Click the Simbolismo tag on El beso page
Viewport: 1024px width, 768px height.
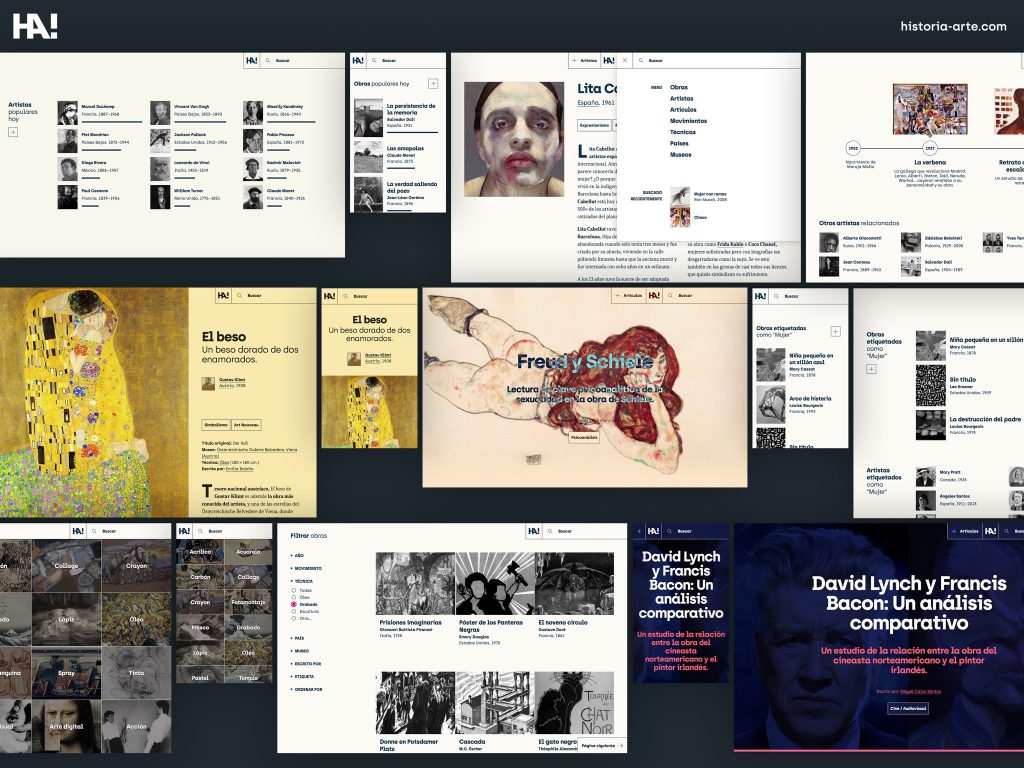[216, 424]
